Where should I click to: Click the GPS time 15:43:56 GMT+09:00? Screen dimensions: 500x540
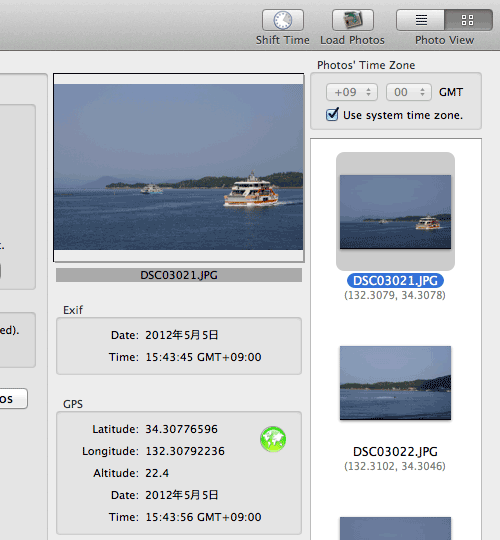point(203,517)
